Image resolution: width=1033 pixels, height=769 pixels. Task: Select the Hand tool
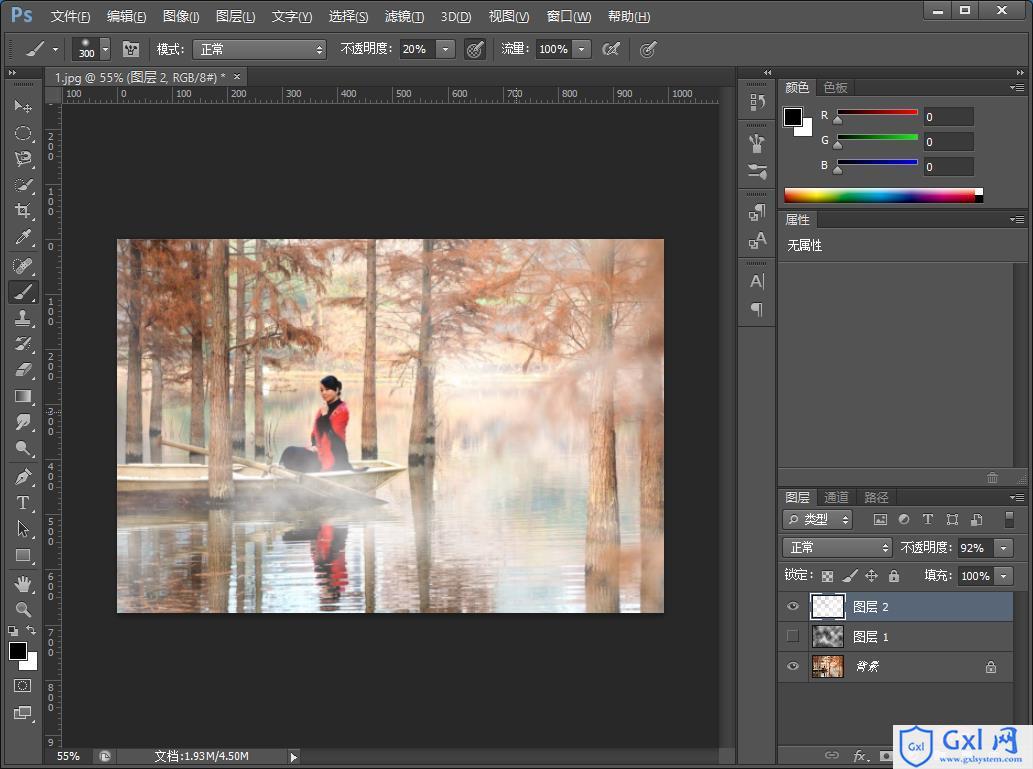23,583
